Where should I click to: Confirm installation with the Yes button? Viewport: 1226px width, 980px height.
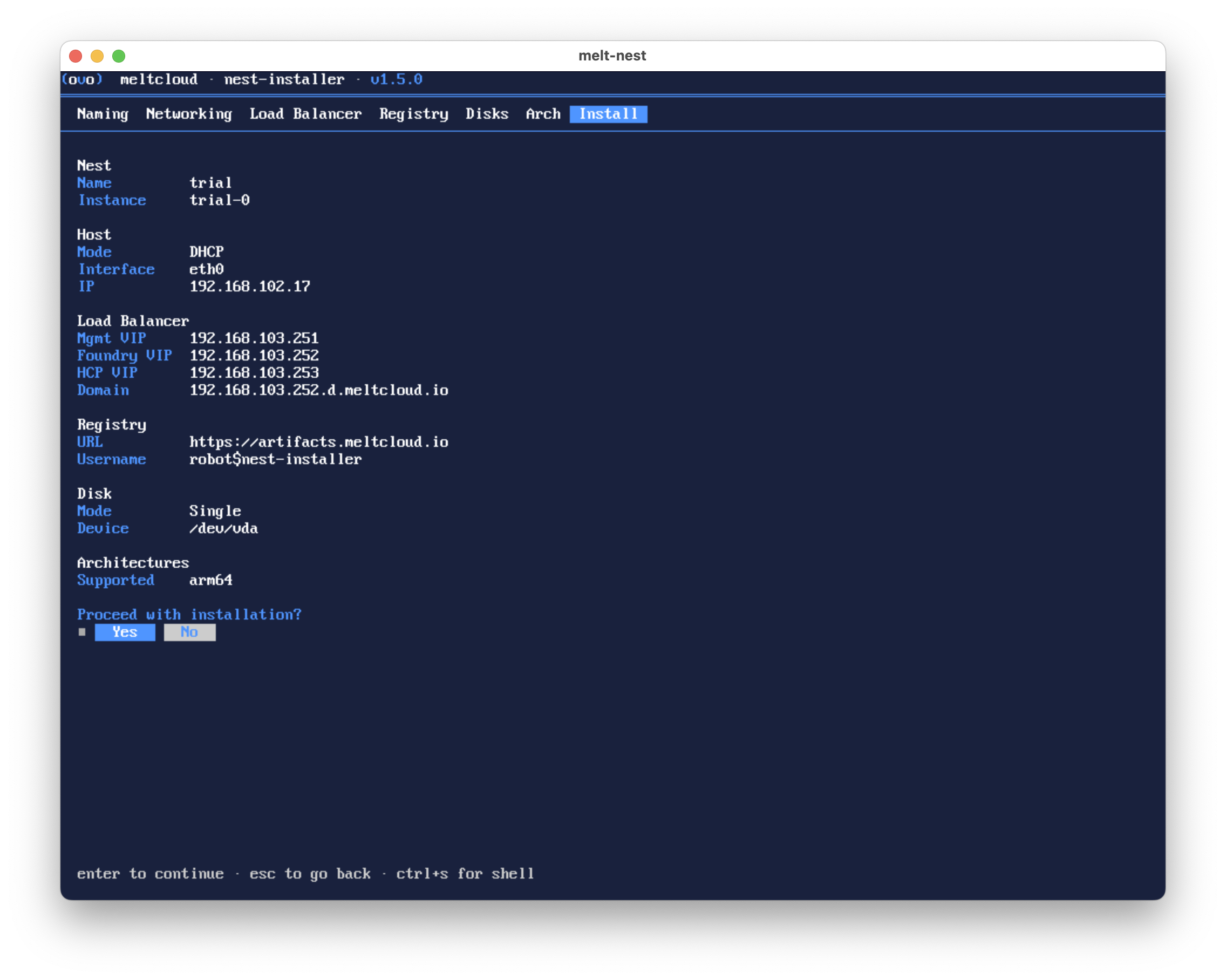[125, 632]
